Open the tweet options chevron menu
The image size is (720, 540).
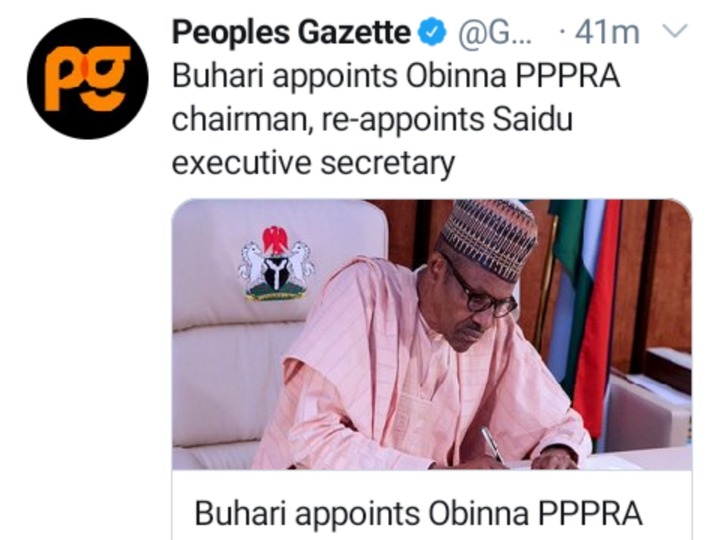pos(677,32)
